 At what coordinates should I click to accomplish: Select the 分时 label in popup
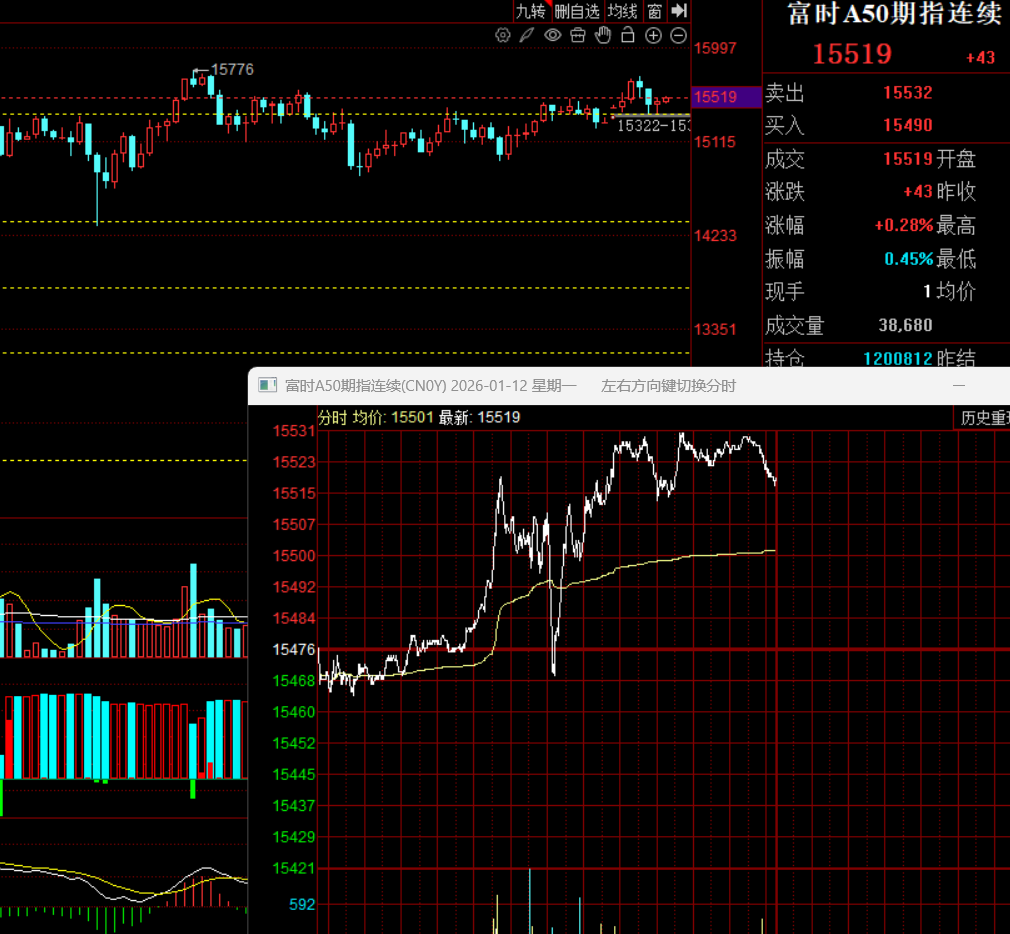click(332, 417)
